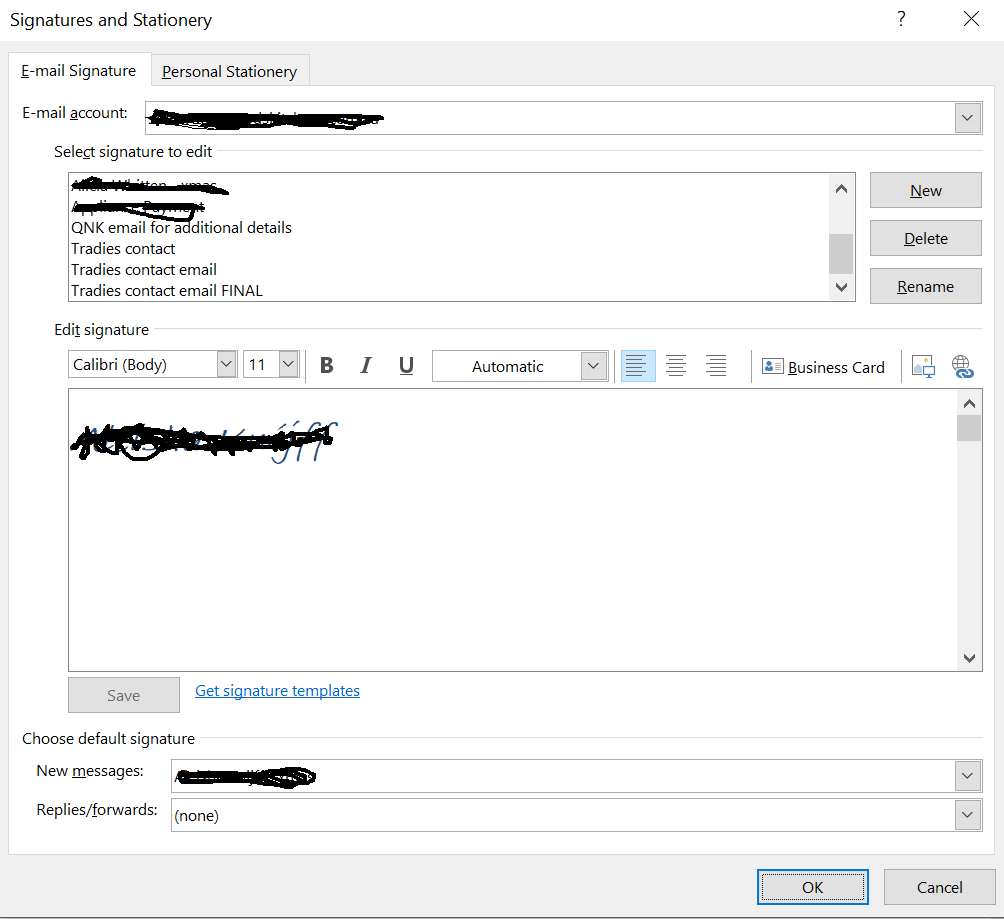This screenshot has width=1004, height=919.
Task: Toggle Underline formatting button
Action: [406, 366]
